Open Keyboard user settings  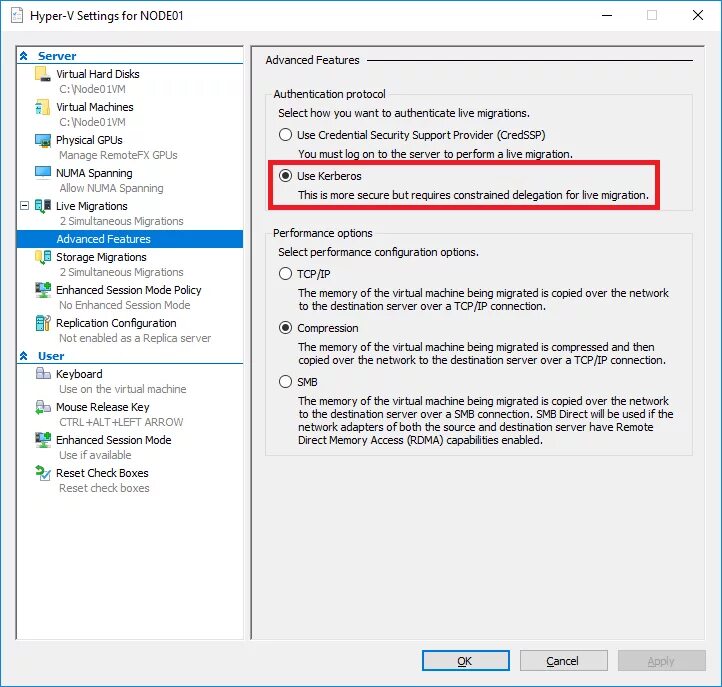tap(79, 374)
